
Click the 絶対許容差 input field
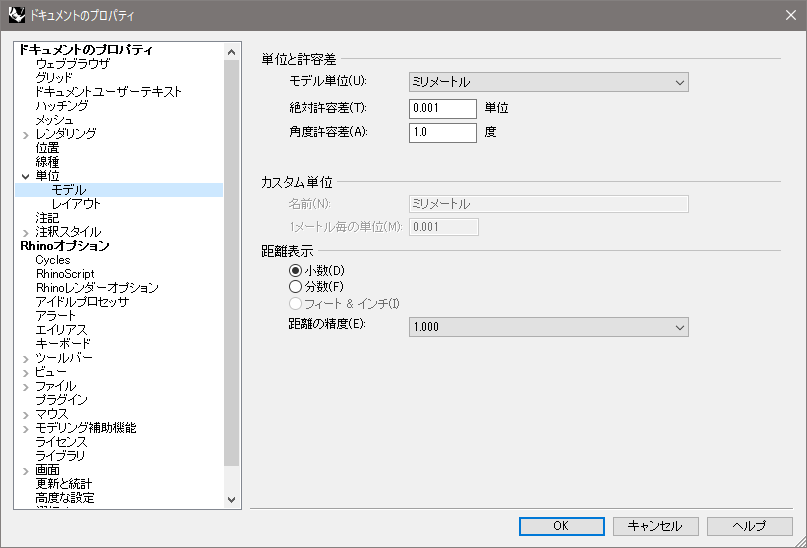tap(442, 108)
